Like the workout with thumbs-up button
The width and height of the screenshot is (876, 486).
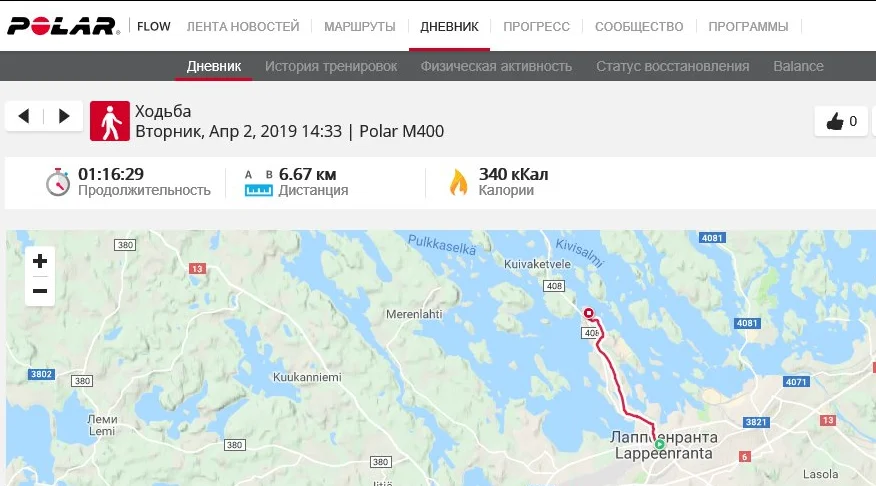click(x=841, y=121)
